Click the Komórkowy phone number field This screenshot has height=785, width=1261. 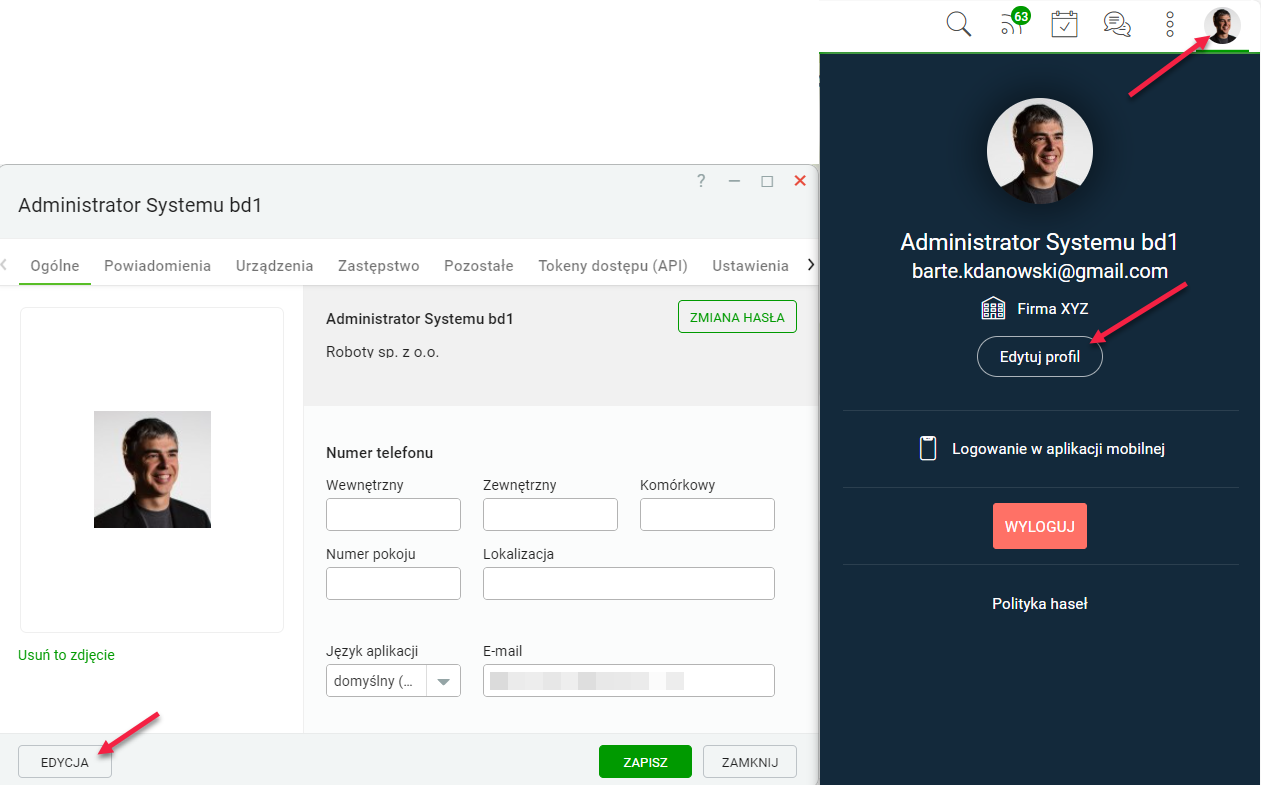point(707,514)
